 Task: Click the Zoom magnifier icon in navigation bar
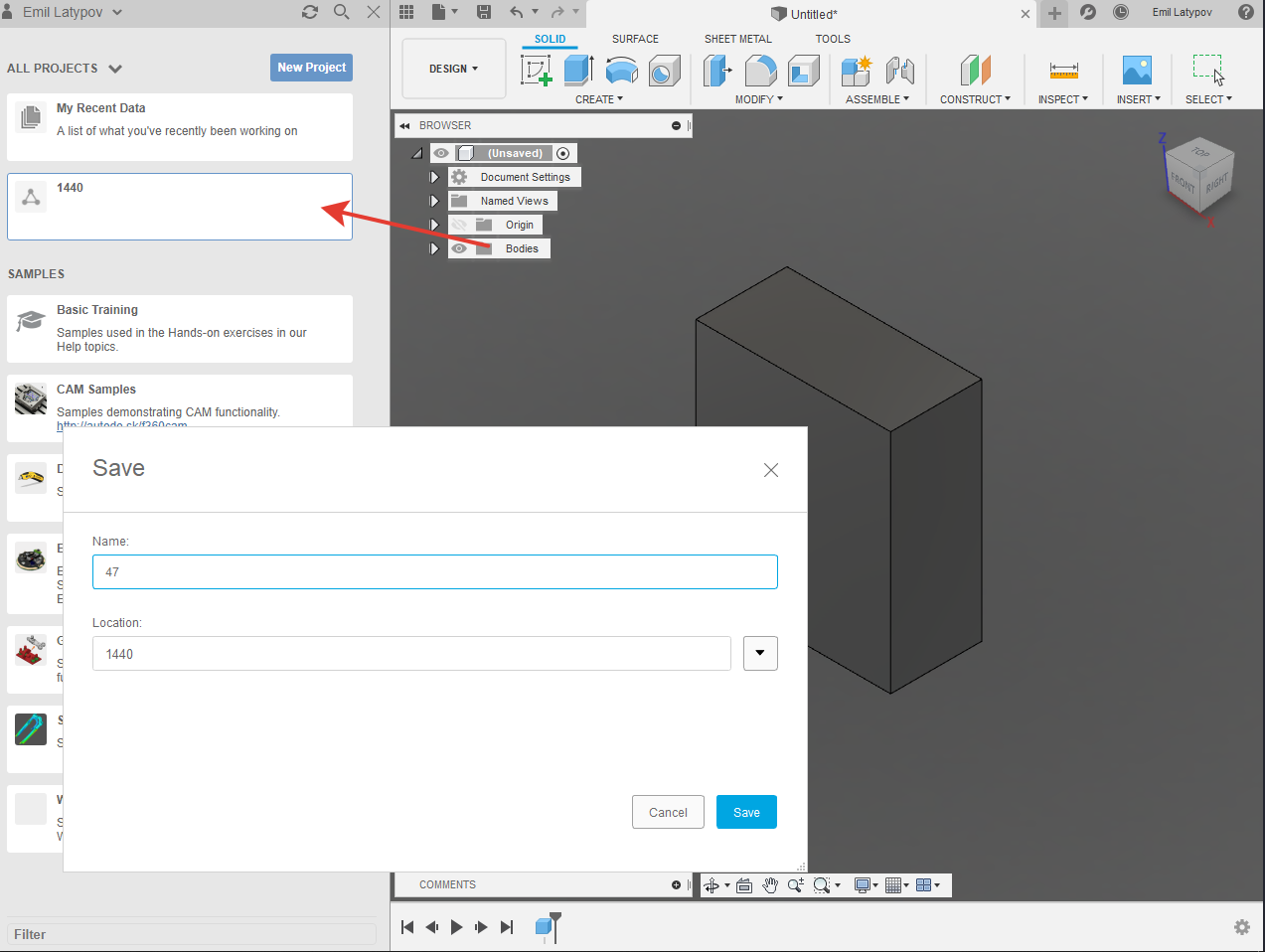796,885
